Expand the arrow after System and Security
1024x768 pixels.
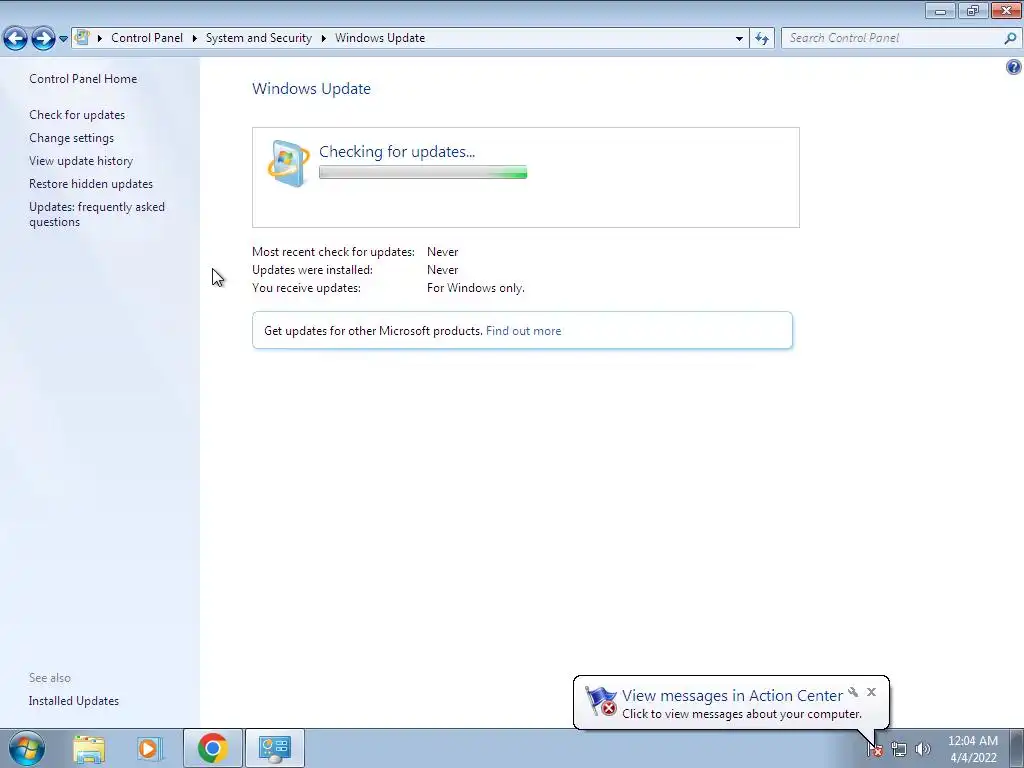pos(323,38)
